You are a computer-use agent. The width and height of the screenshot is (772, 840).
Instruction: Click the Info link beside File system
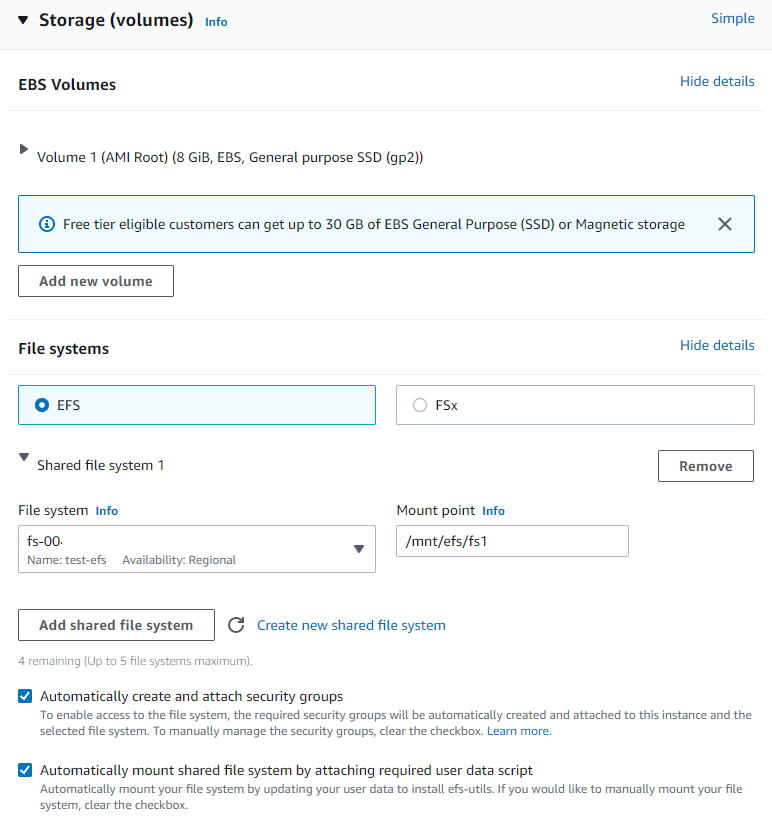(x=106, y=510)
